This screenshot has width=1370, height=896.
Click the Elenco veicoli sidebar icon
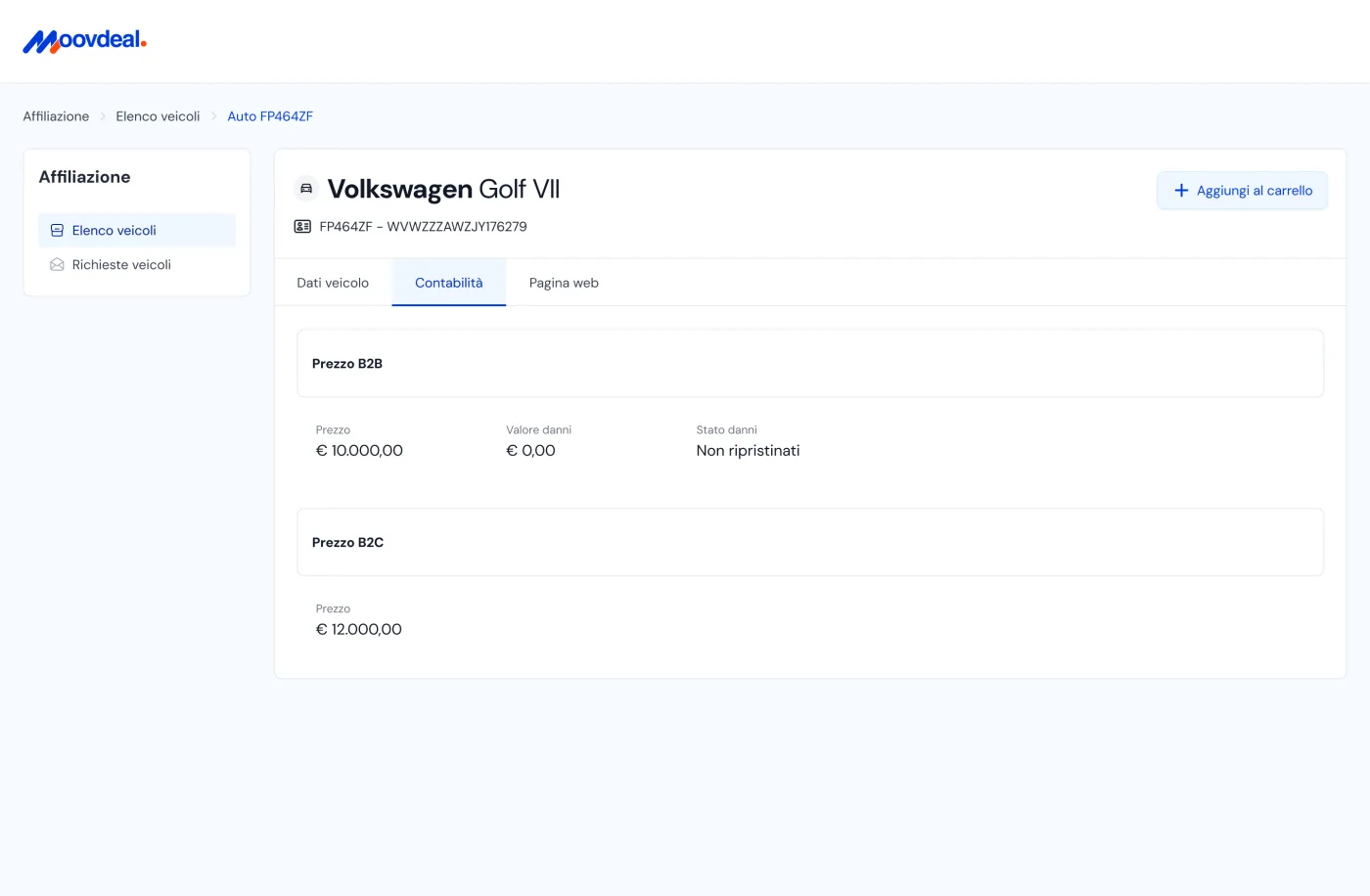(x=57, y=231)
